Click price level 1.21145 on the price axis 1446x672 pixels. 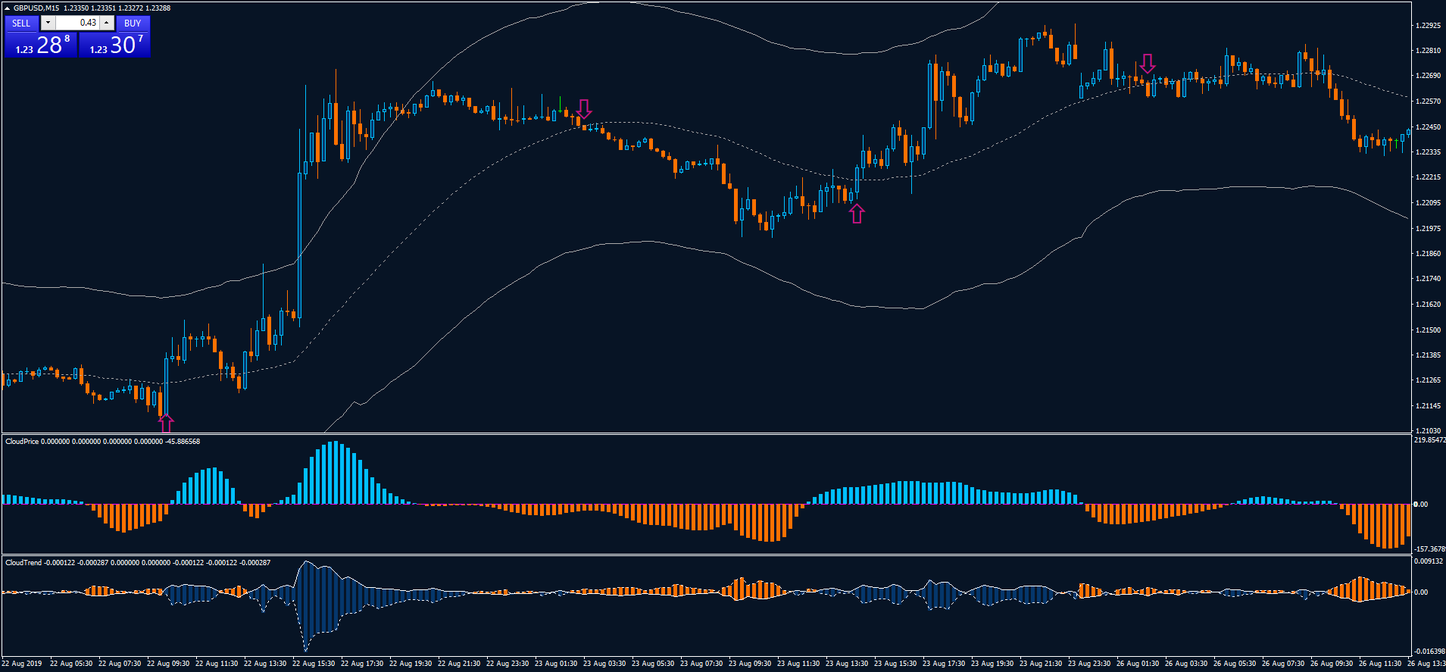1428,406
